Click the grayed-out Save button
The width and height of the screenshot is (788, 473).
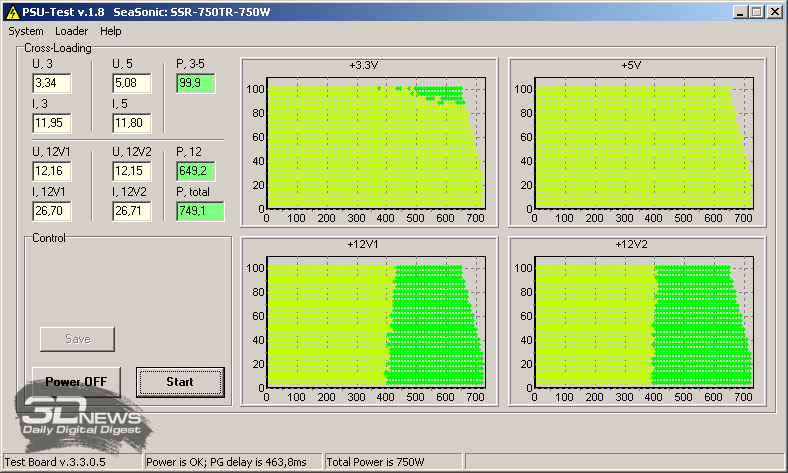point(77,339)
